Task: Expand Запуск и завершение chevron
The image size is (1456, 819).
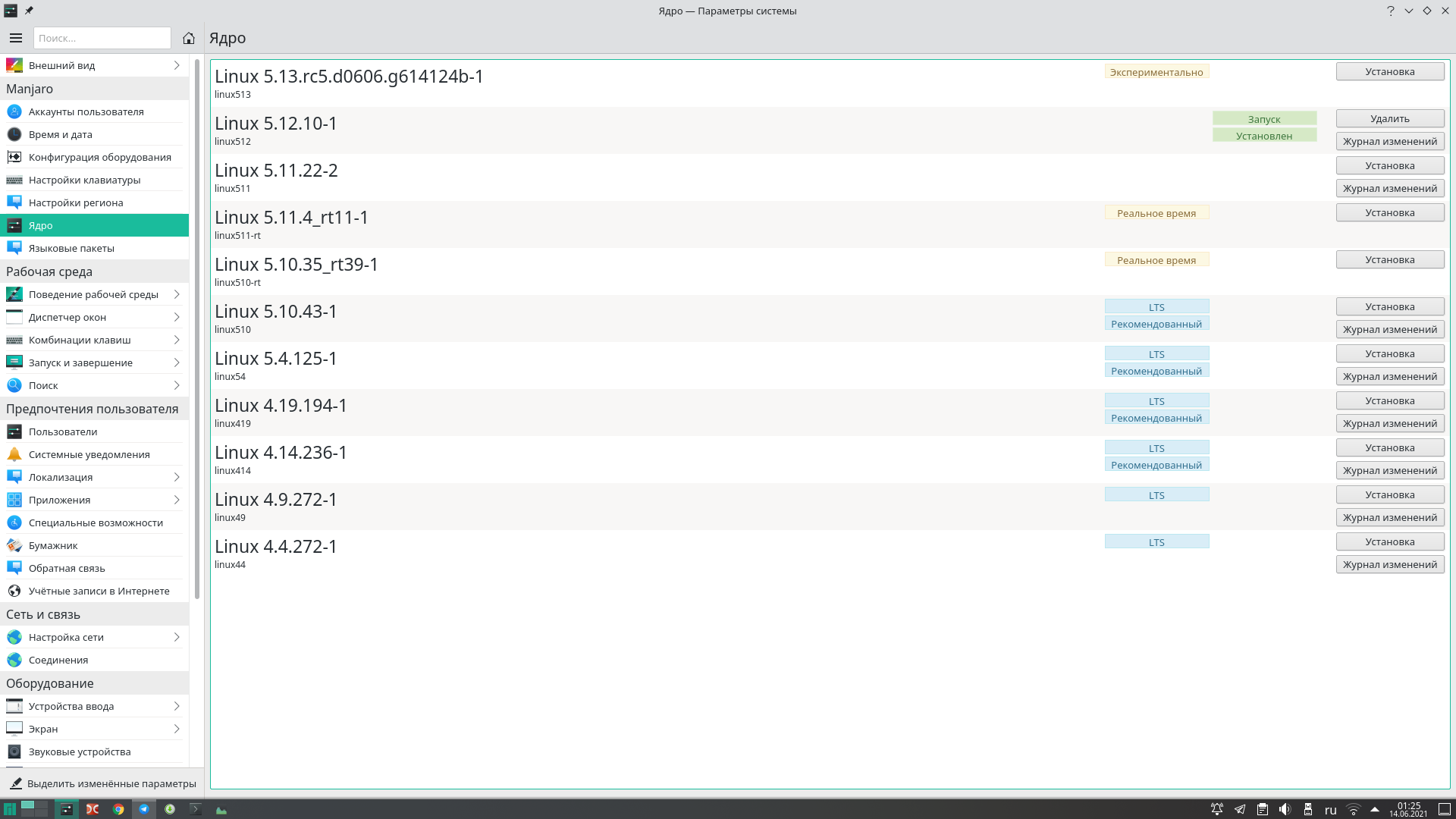Action: pos(177,362)
